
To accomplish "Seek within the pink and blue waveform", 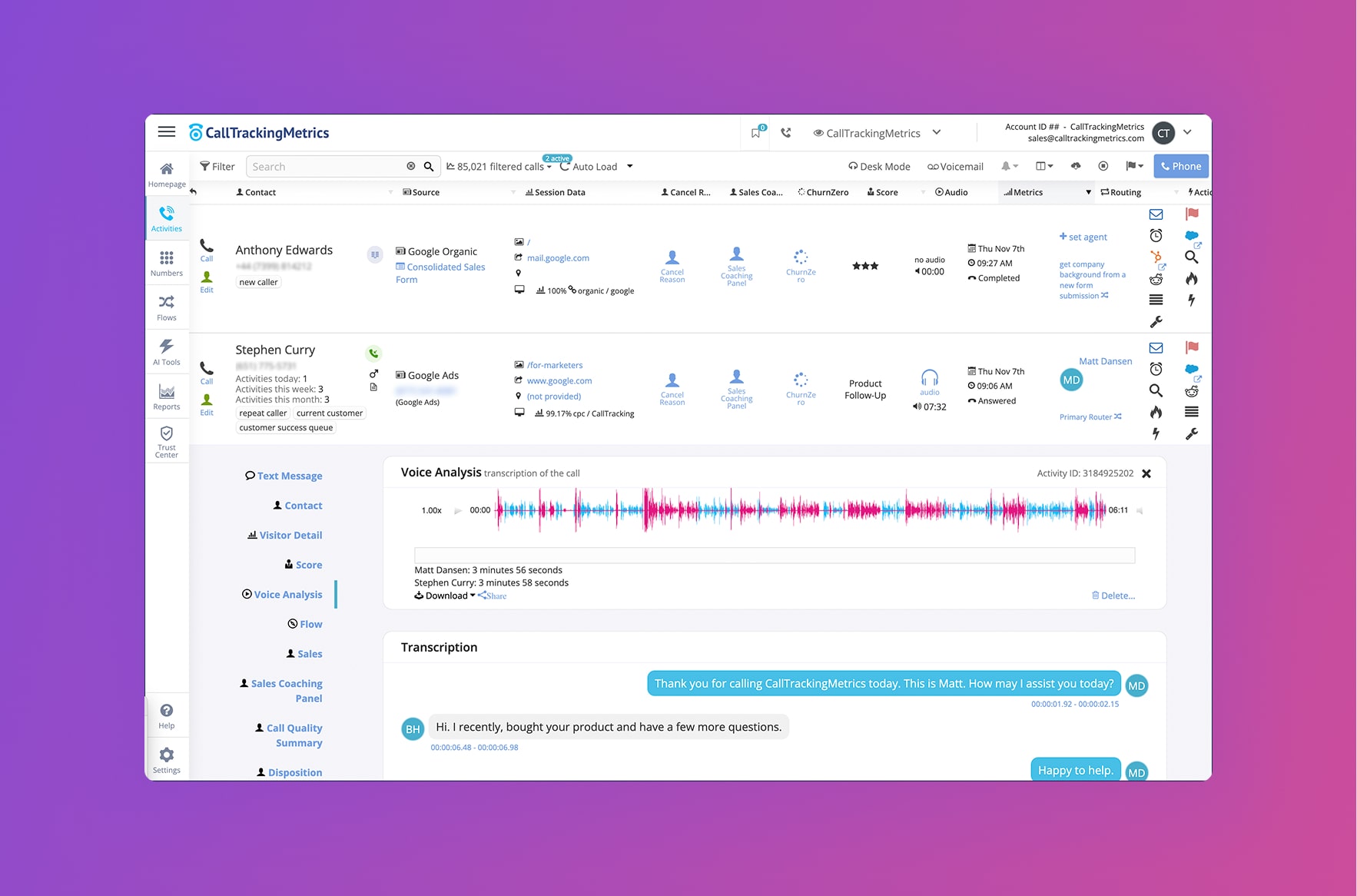I will tap(801, 509).
